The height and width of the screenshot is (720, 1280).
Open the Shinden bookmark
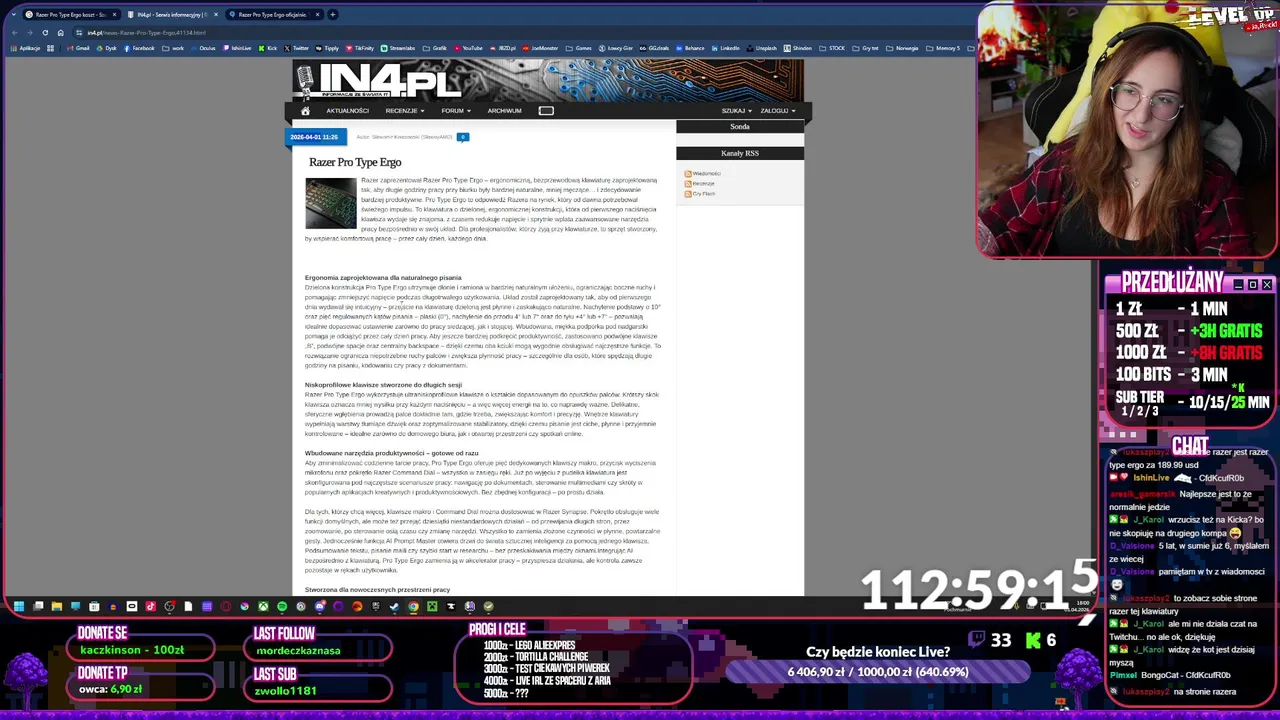pos(797,48)
